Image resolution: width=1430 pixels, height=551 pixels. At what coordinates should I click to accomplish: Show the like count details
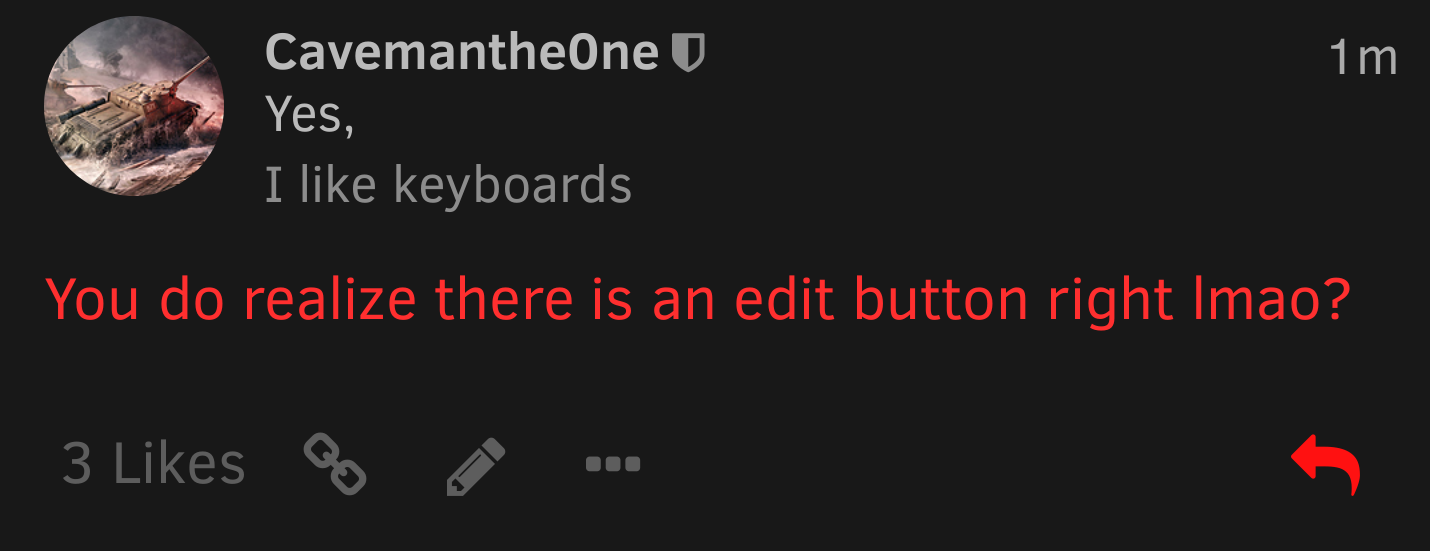click(153, 464)
